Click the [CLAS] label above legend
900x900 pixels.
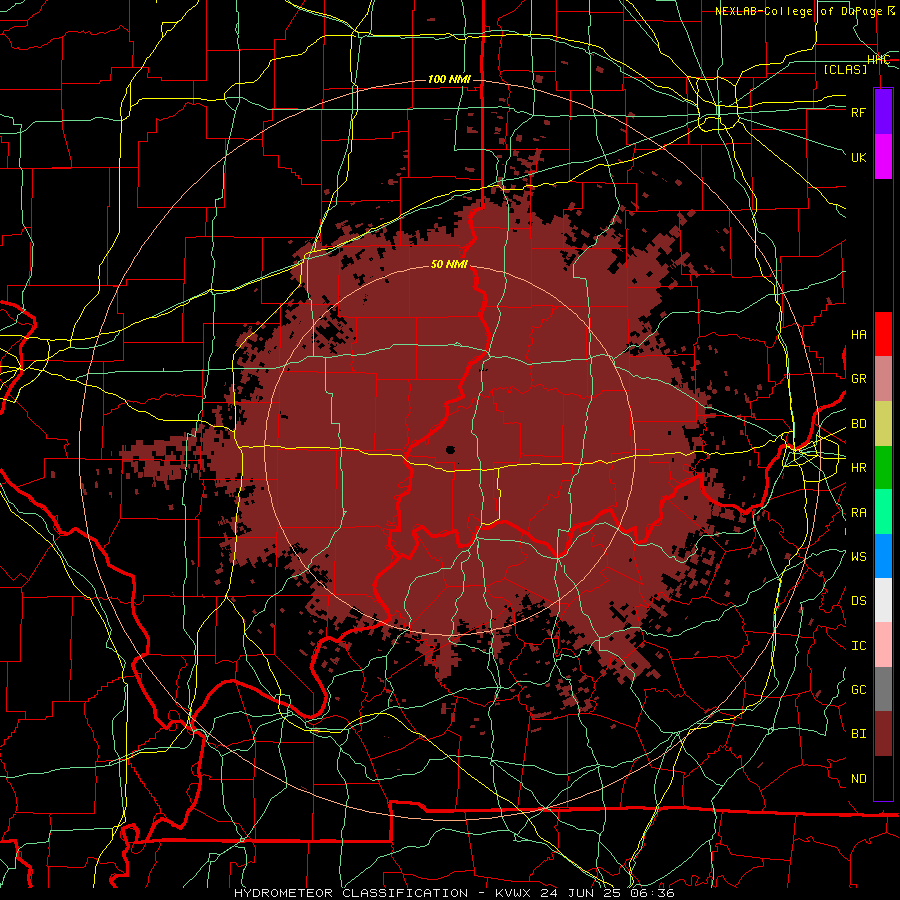(845, 69)
